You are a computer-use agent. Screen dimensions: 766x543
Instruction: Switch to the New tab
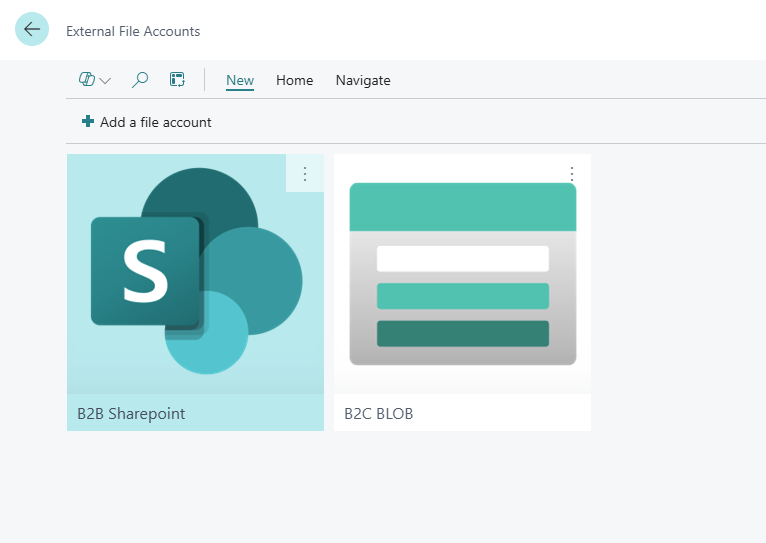click(240, 80)
